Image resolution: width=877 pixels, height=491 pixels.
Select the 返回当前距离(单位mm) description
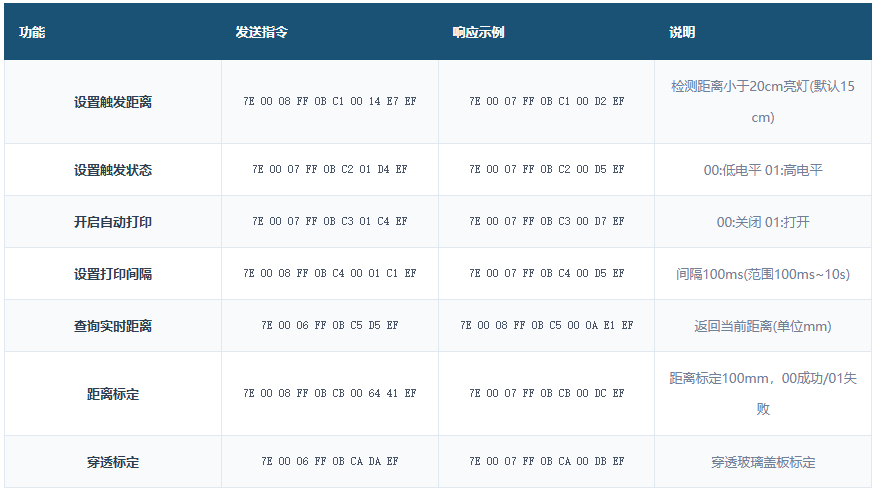pyautogui.click(x=763, y=326)
